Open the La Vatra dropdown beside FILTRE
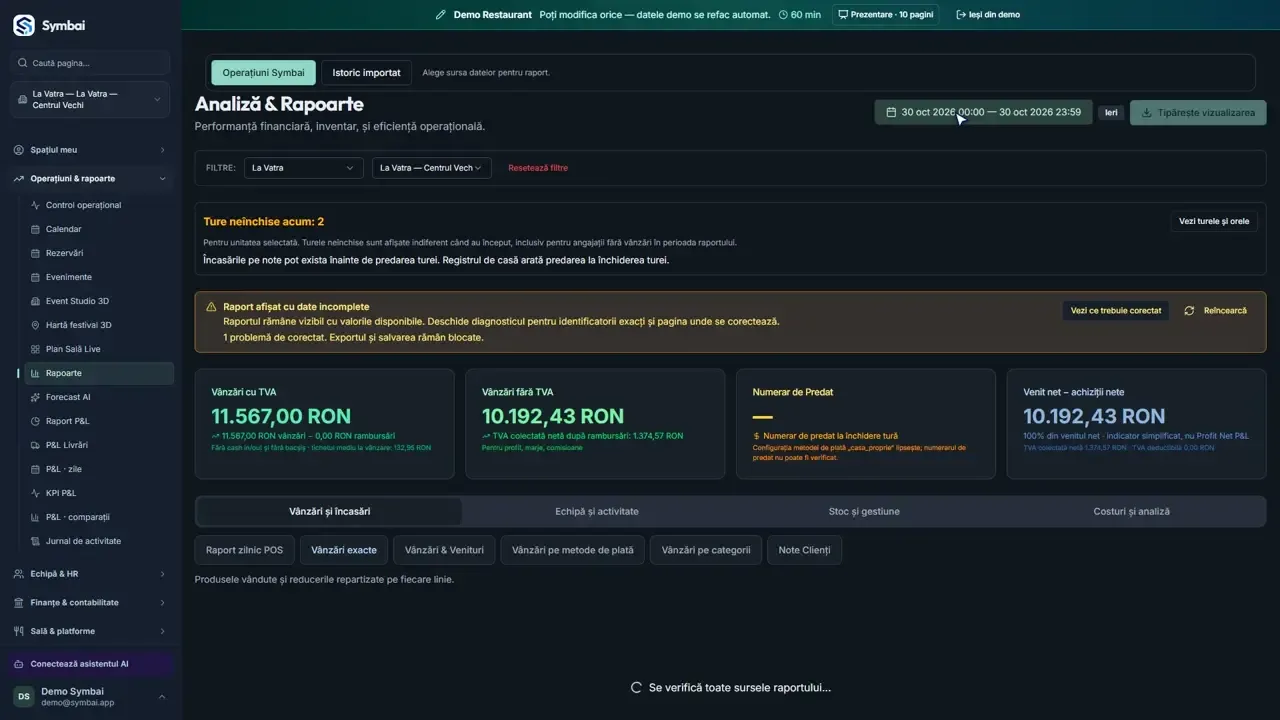Screen dimensions: 1280x720 [x=303, y=168]
